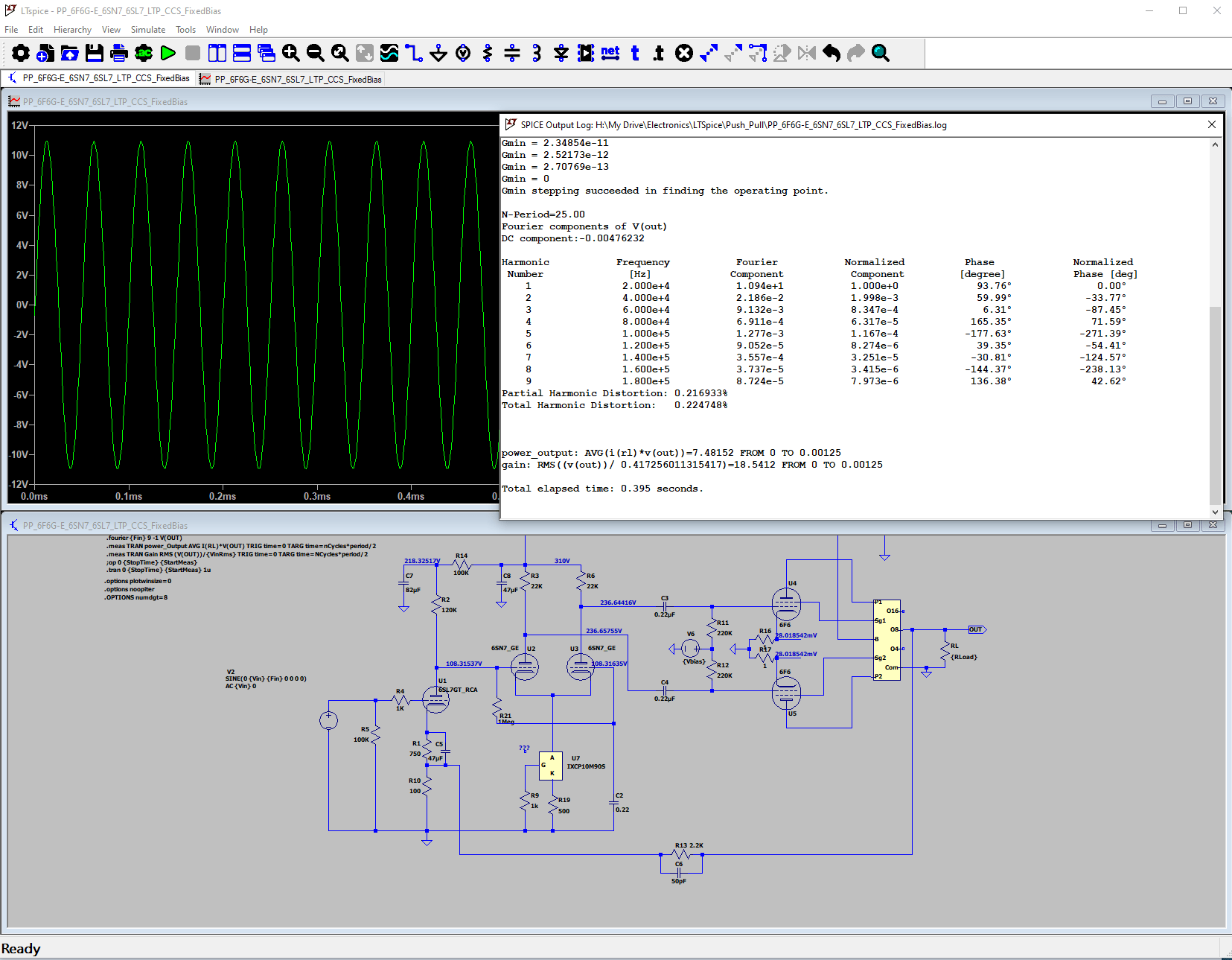The image size is (1232, 960).
Task: Switch to the schematic document tab
Action: [99, 78]
